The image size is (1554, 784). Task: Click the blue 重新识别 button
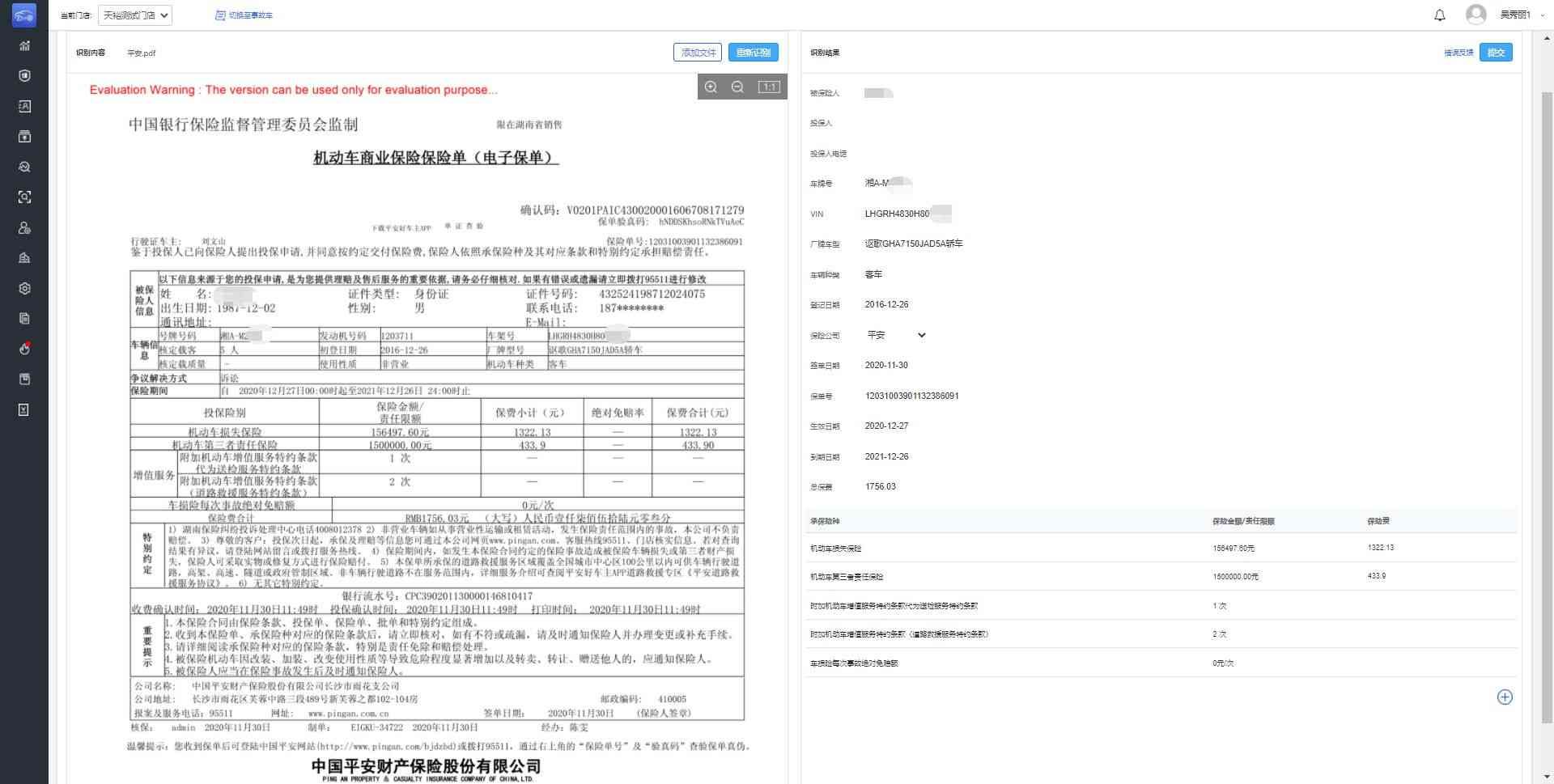753,53
